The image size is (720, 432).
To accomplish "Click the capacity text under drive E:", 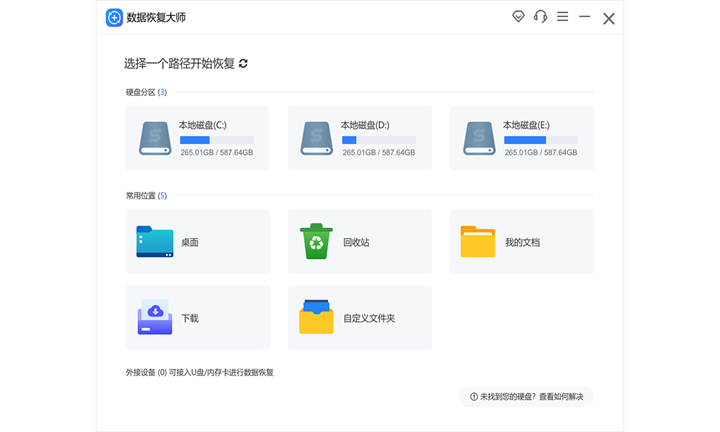I will coord(541,152).
